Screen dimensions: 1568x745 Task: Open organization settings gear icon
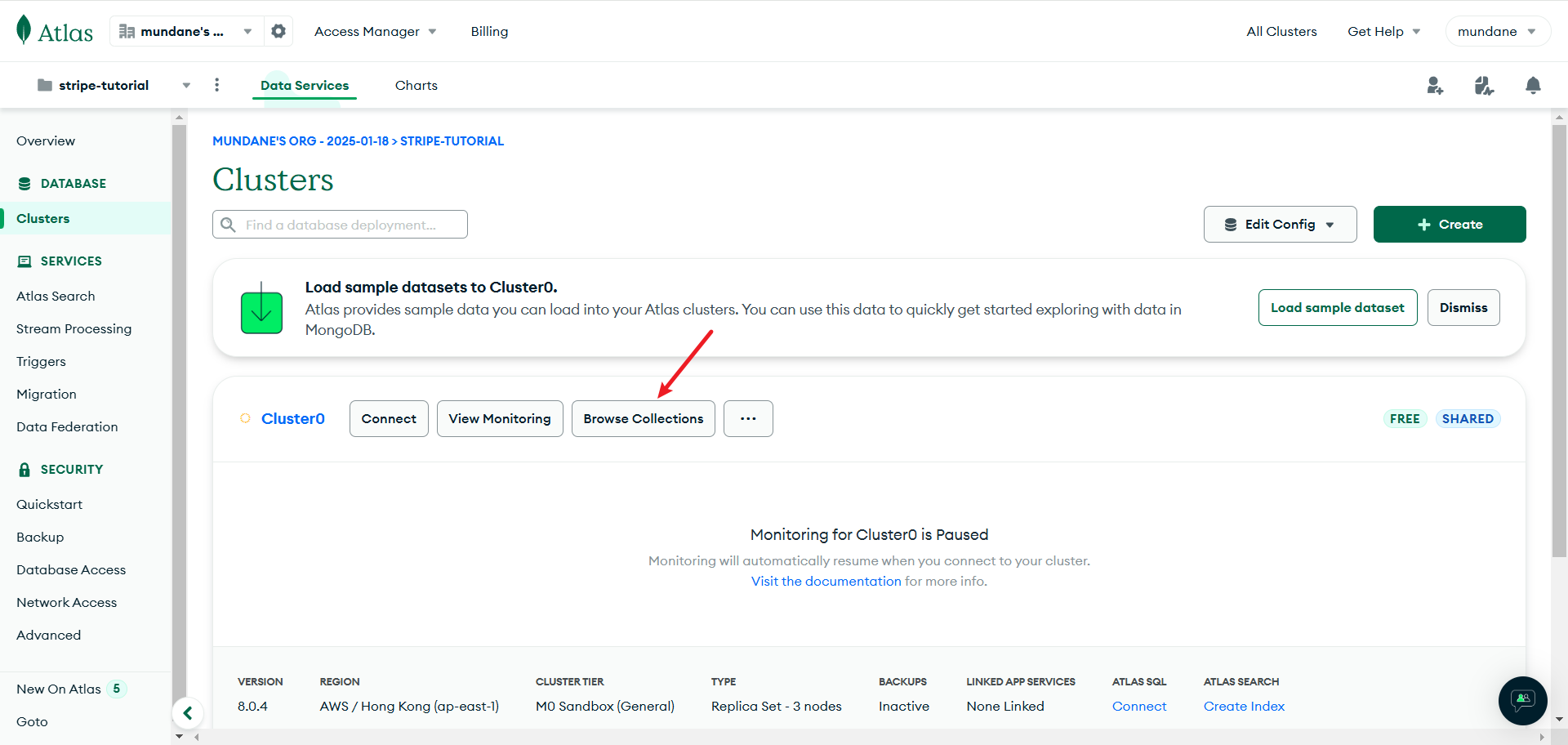[278, 31]
